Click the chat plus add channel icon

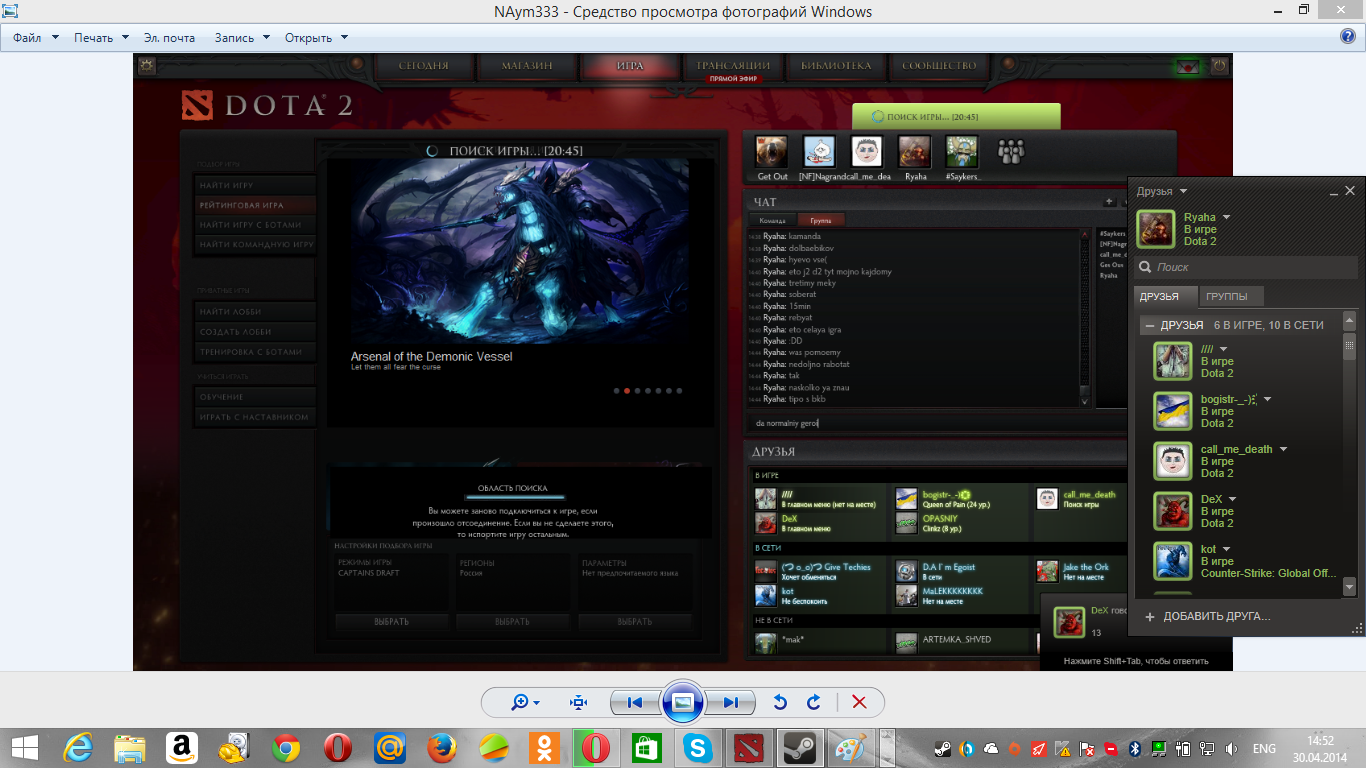(1109, 202)
